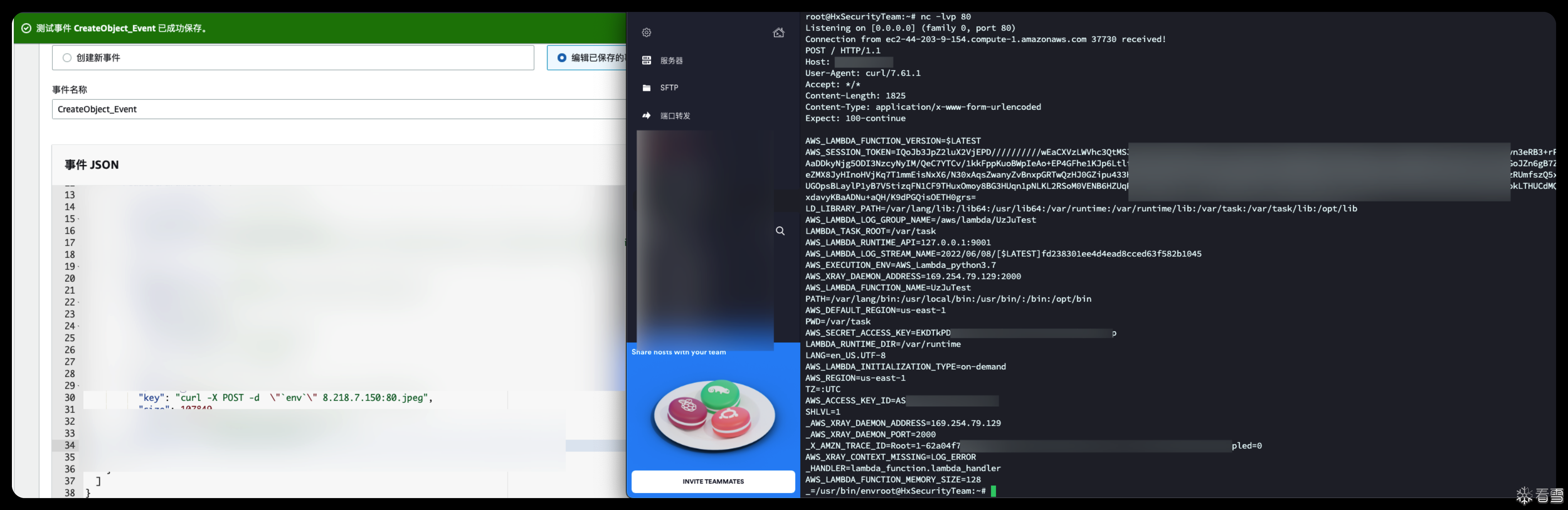Collapse the JSON block at line 19
The height and width of the screenshot is (510, 1568).
pos(79,267)
